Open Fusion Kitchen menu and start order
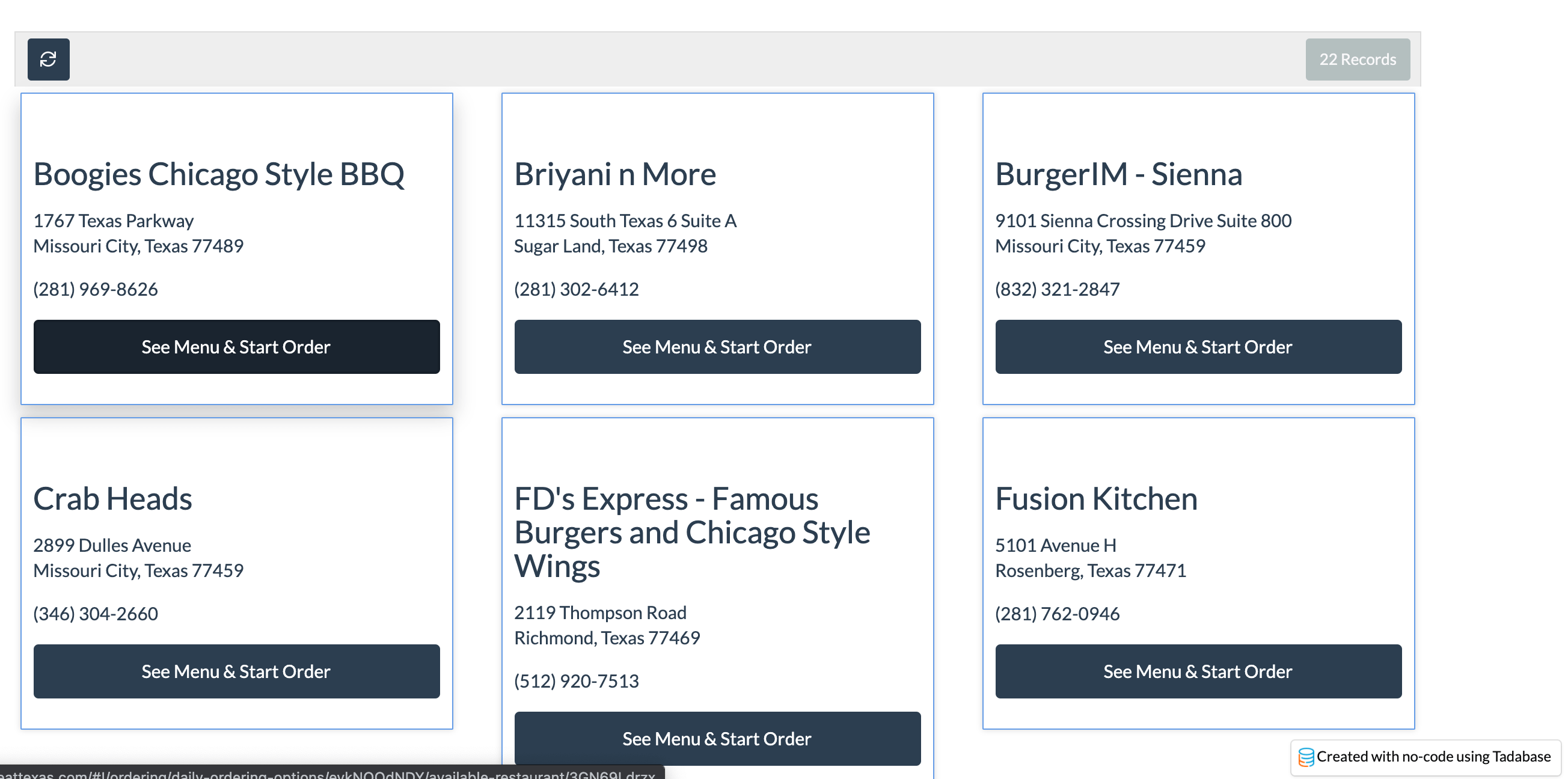Image resolution: width=1568 pixels, height=779 pixels. 1198,671
